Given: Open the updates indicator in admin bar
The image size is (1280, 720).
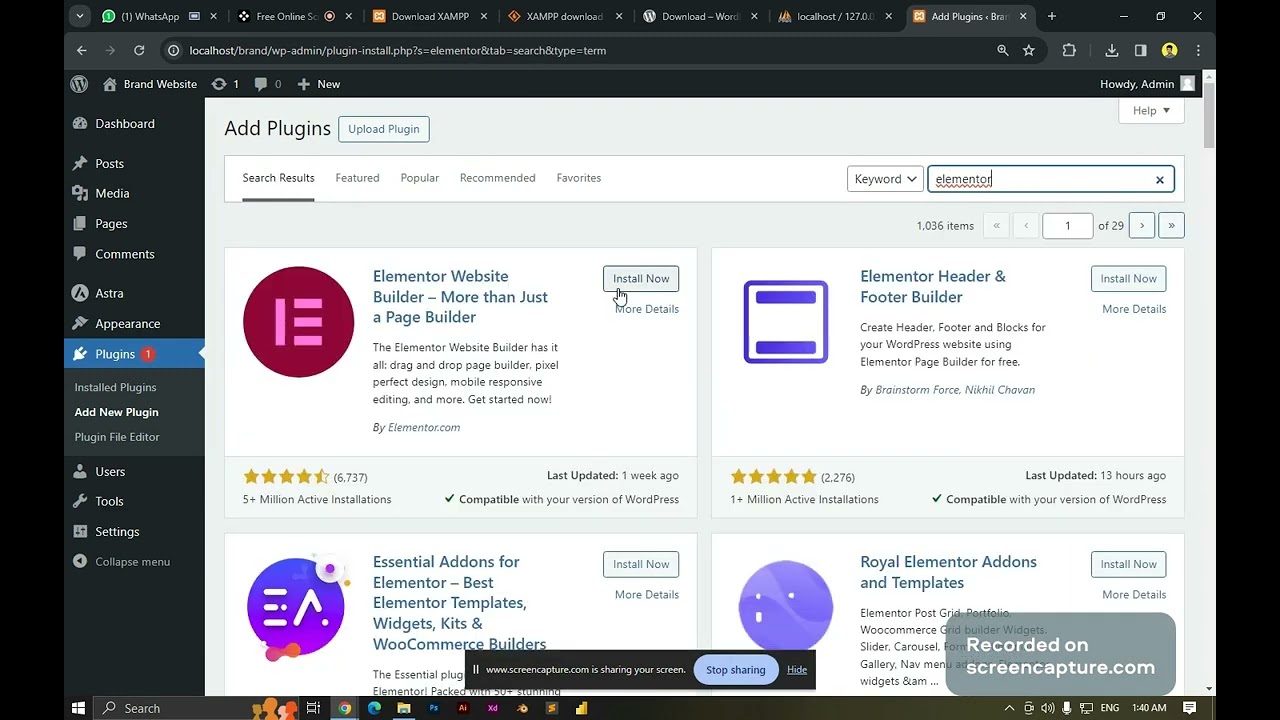Looking at the screenshot, I should [225, 84].
